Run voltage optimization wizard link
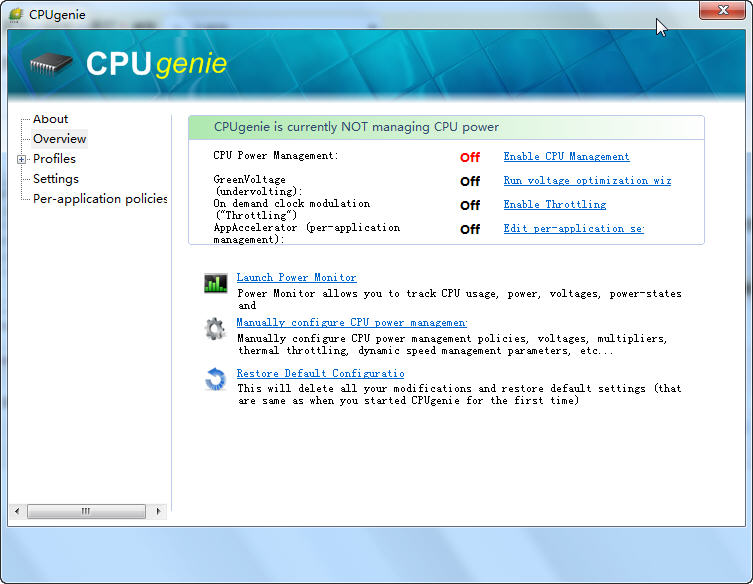 click(x=587, y=181)
